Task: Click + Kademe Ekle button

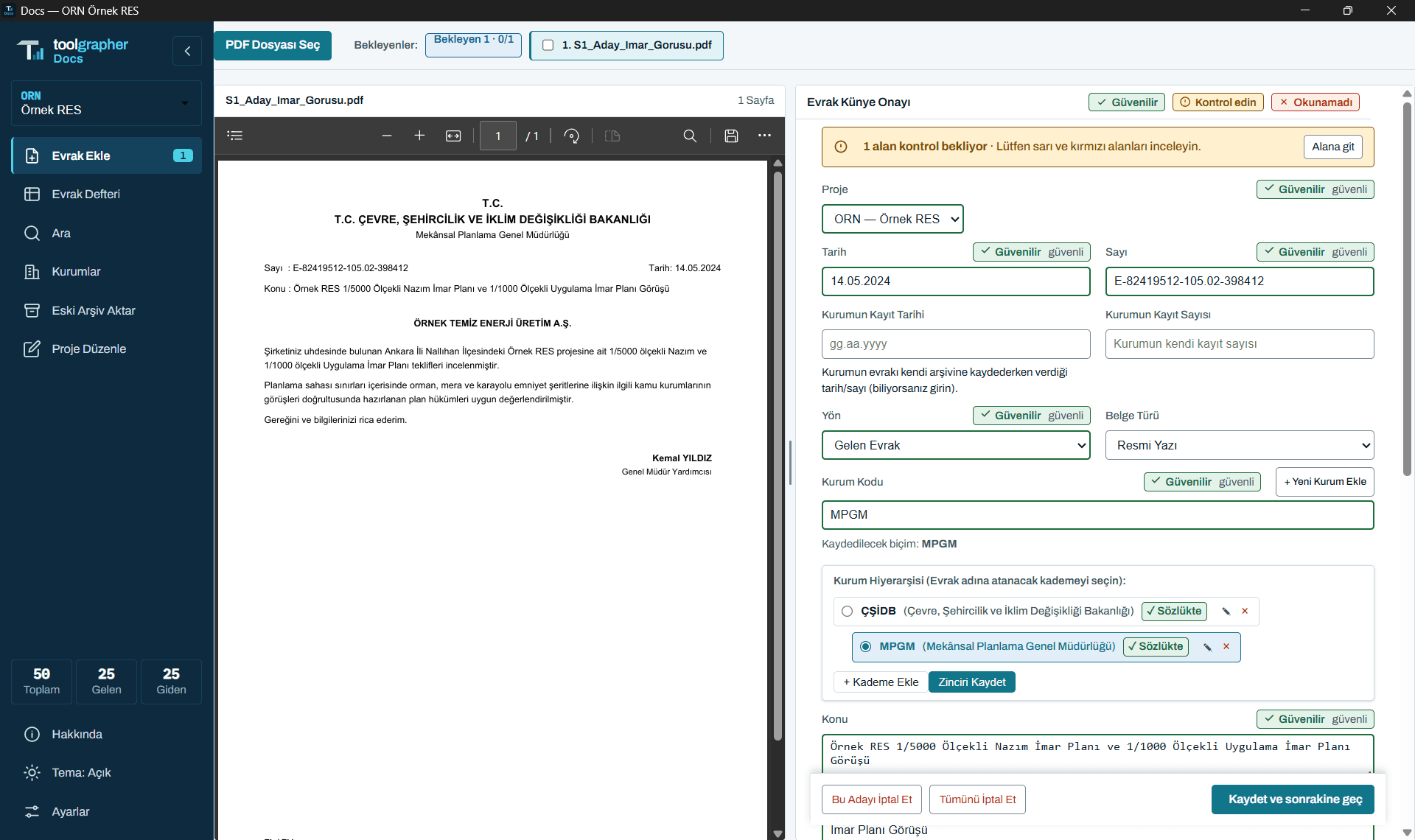Action: tap(881, 682)
